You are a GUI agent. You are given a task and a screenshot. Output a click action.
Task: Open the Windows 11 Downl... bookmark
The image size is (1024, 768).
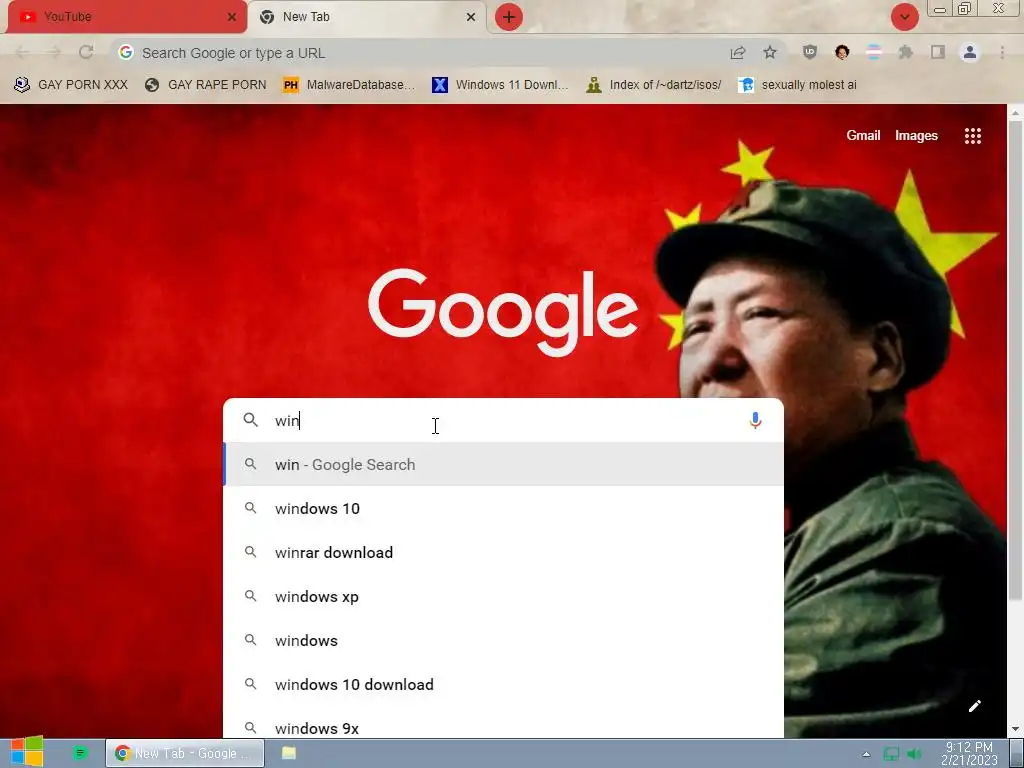(x=501, y=85)
